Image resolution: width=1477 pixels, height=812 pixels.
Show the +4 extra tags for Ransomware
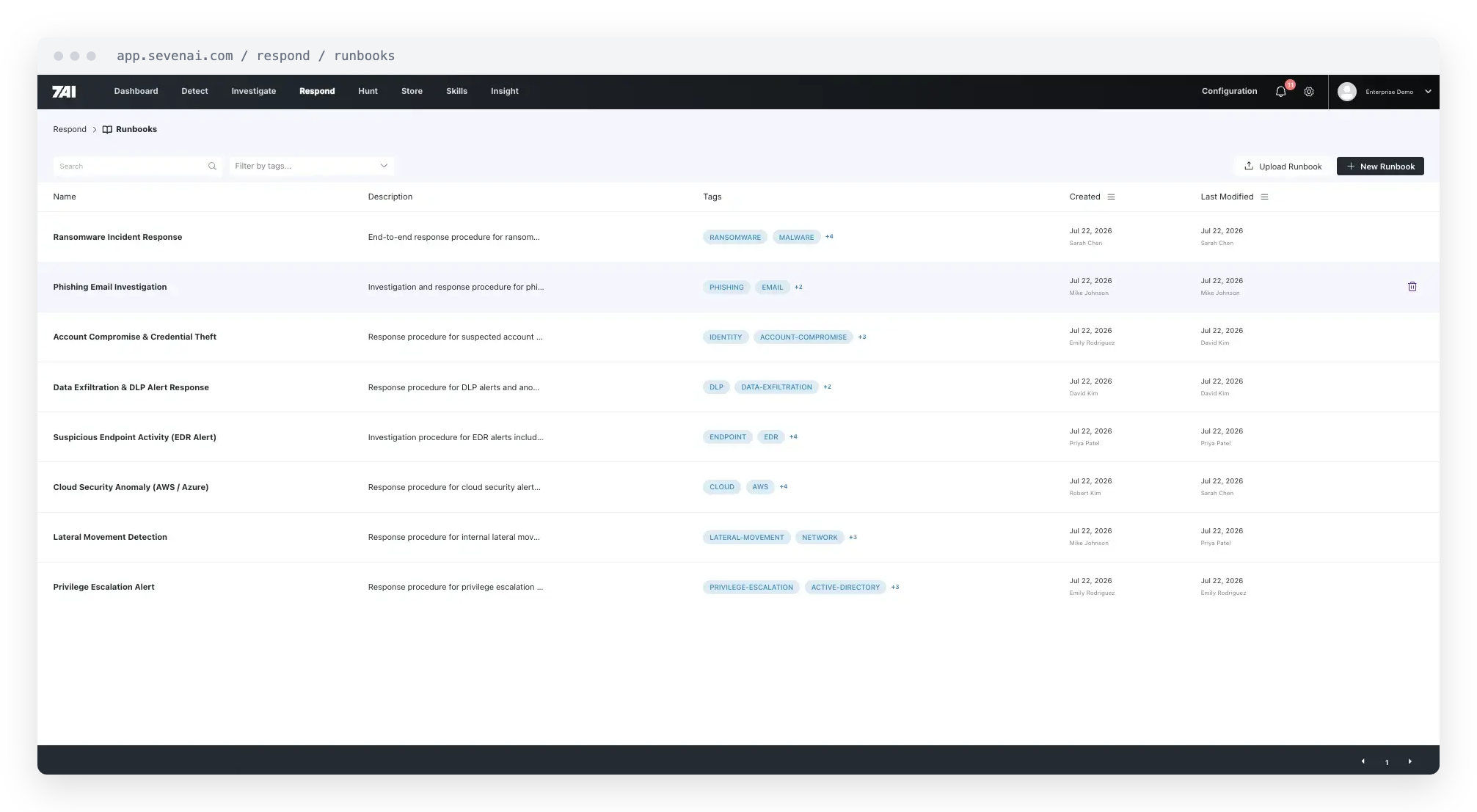coord(829,237)
